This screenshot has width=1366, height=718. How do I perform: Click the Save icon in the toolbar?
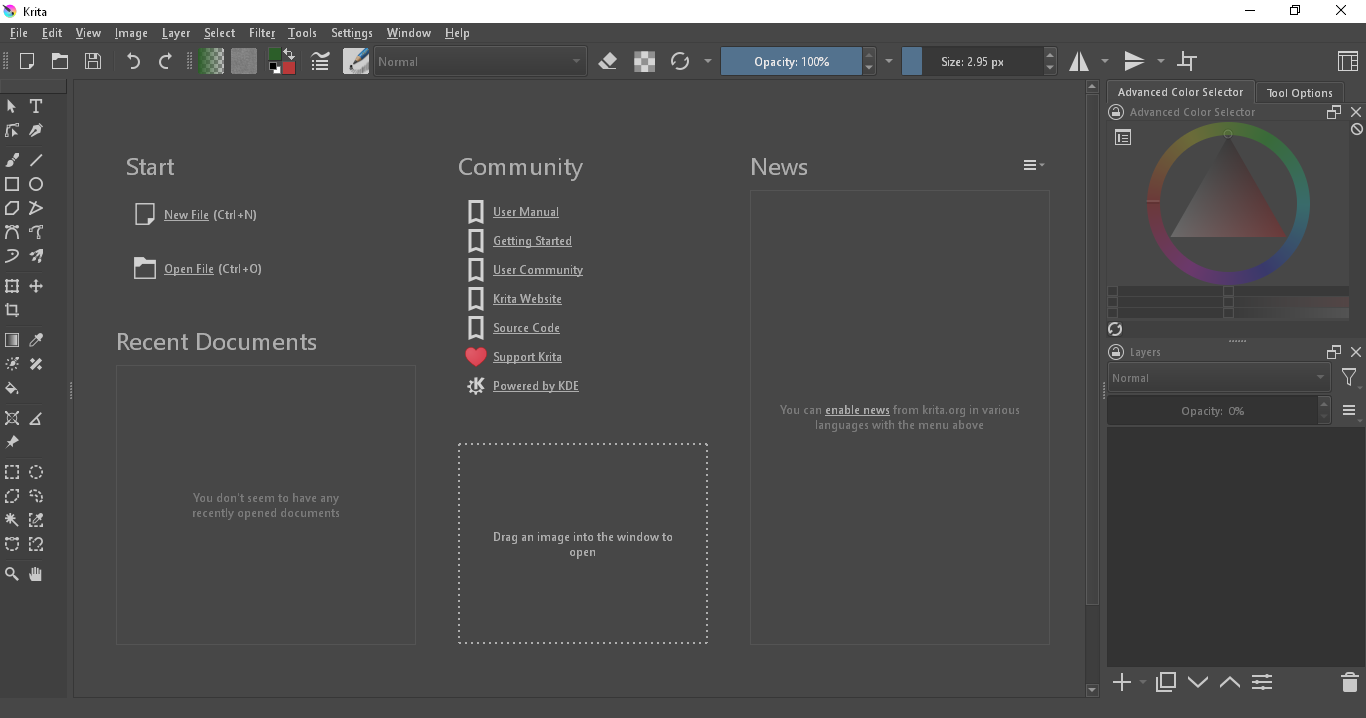pyautogui.click(x=93, y=61)
